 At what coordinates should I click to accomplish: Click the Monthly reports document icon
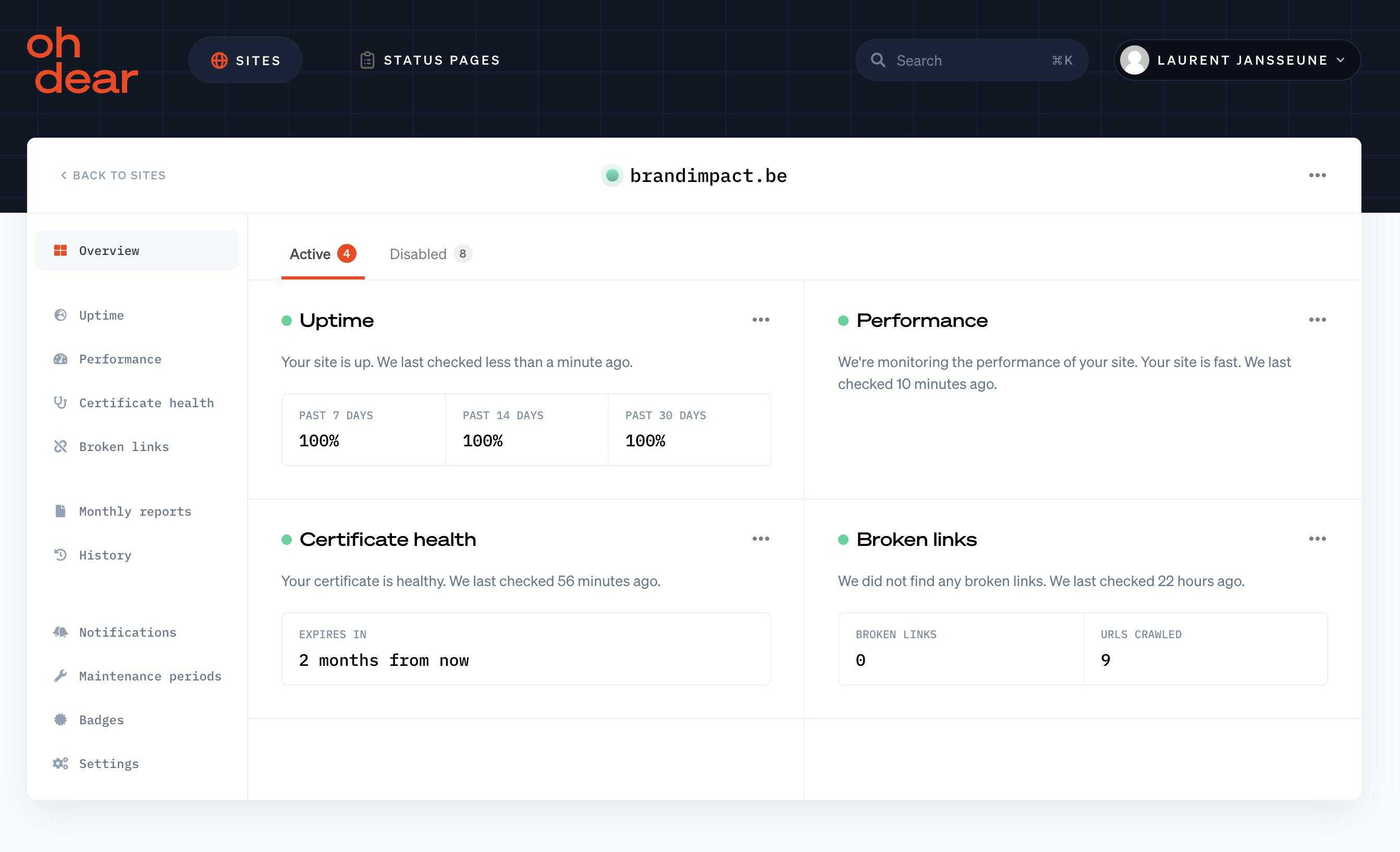pos(60,511)
